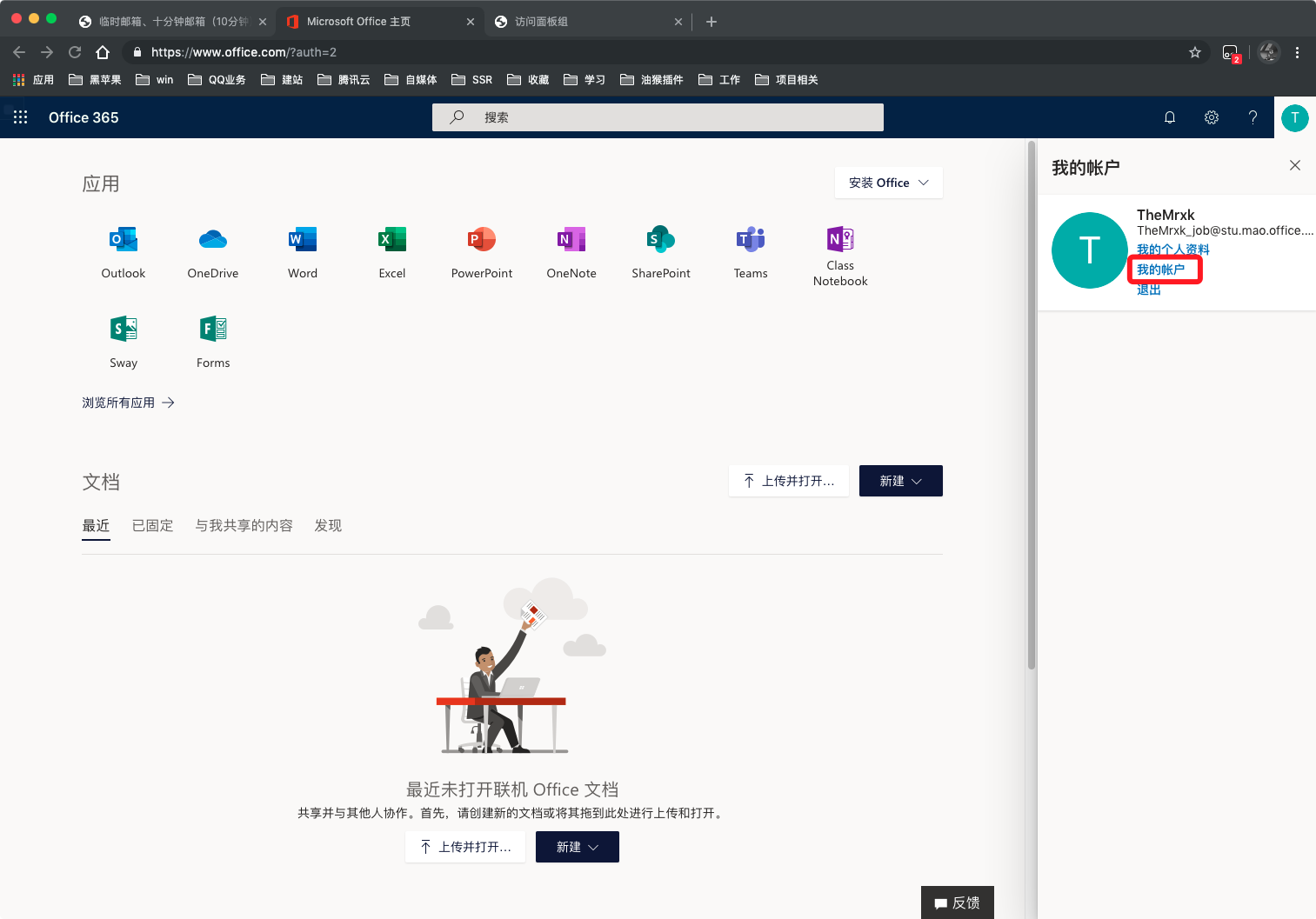1316x919 pixels.
Task: Switch to the 访问面板组 browser tab
Action: 587,22
